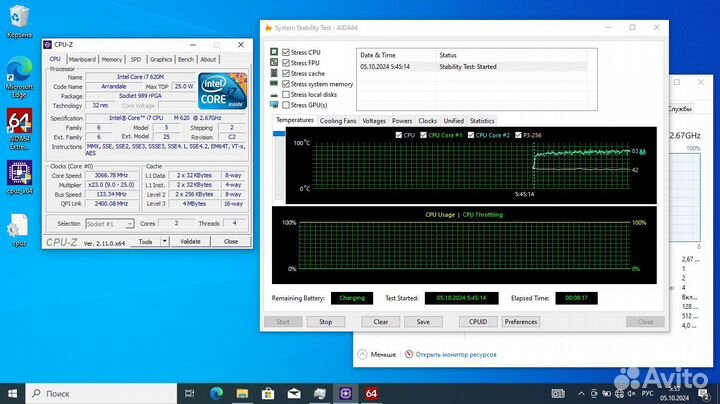Enable the Stress GPU(s) checkbox
720x404 pixels.
274,106
